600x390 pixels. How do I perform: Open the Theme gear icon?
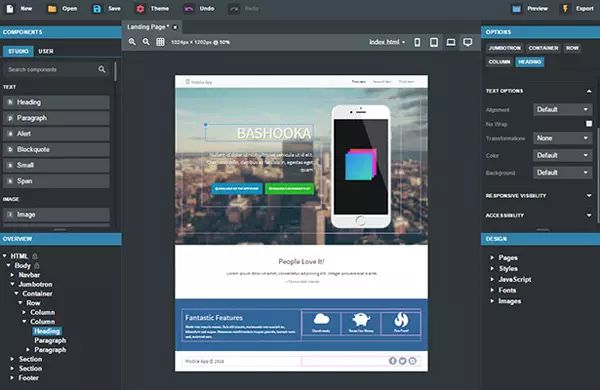click(140, 8)
